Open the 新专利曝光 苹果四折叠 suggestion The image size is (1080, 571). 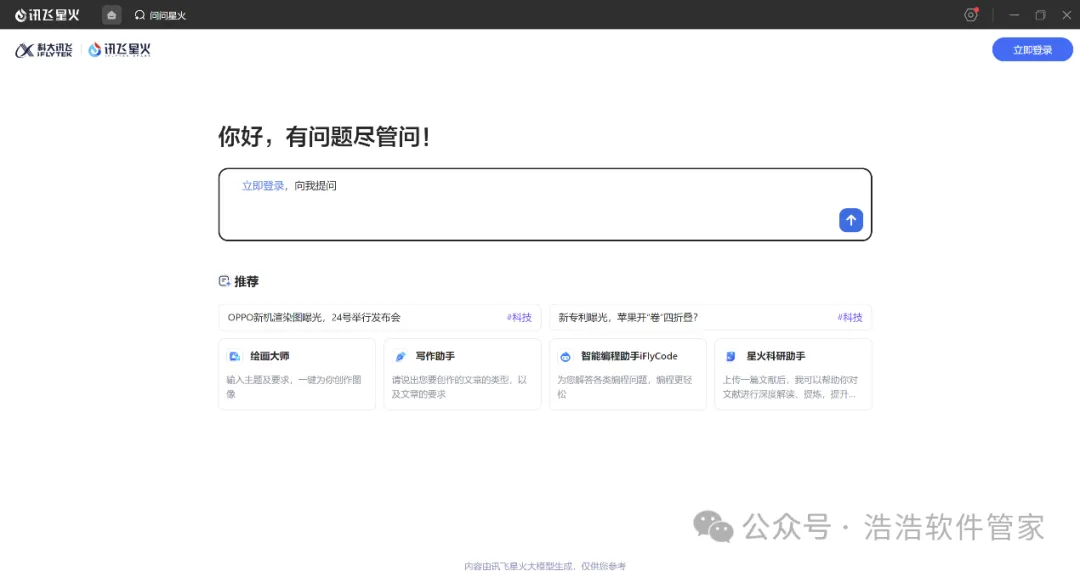click(x=710, y=318)
